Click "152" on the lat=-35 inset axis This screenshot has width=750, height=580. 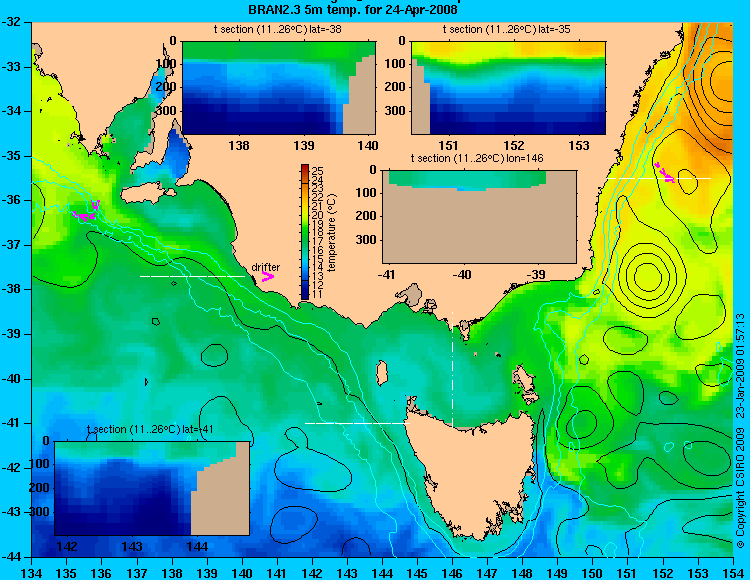(514, 145)
